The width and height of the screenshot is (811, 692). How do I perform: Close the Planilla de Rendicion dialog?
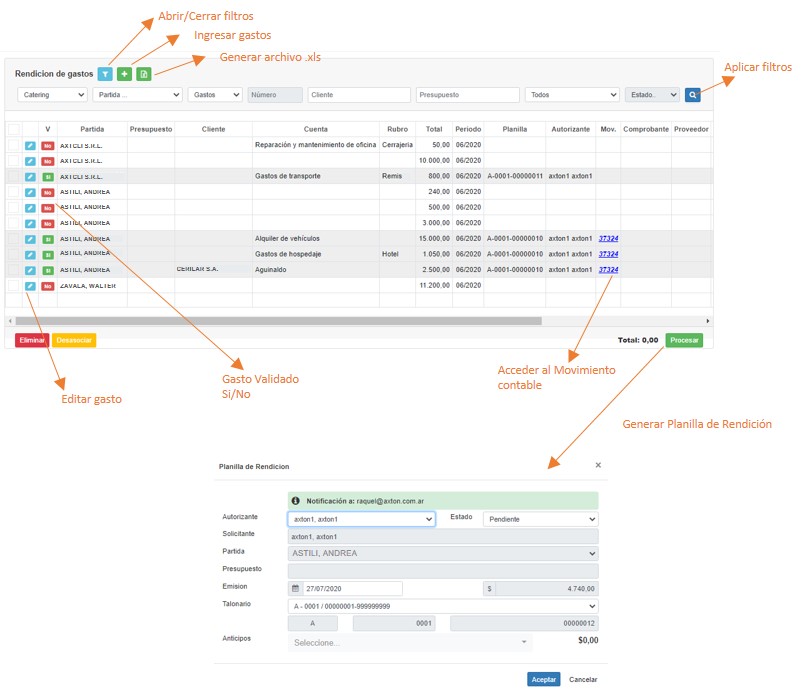[x=598, y=465]
